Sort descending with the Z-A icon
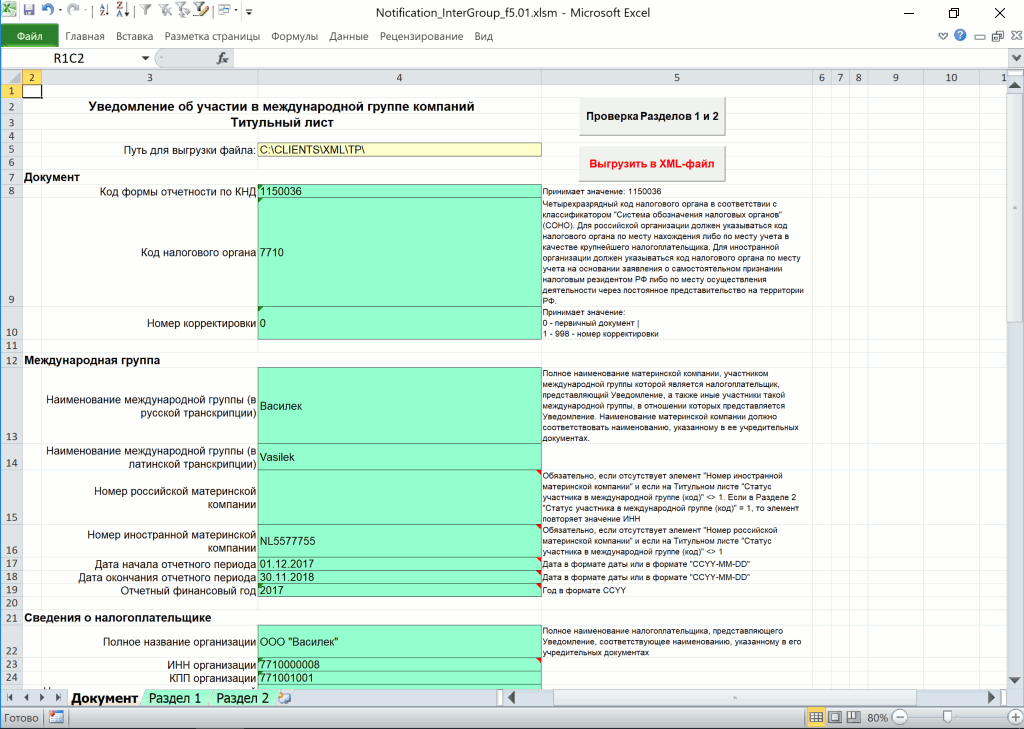 (123, 11)
